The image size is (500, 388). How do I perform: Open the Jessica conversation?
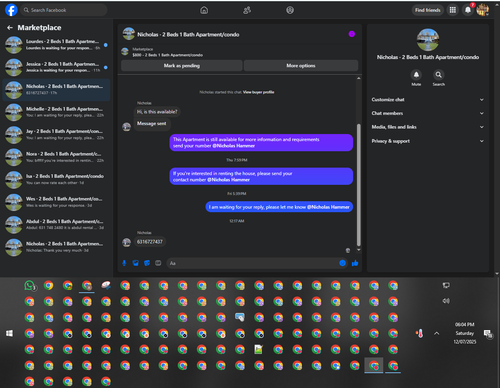coord(57,67)
